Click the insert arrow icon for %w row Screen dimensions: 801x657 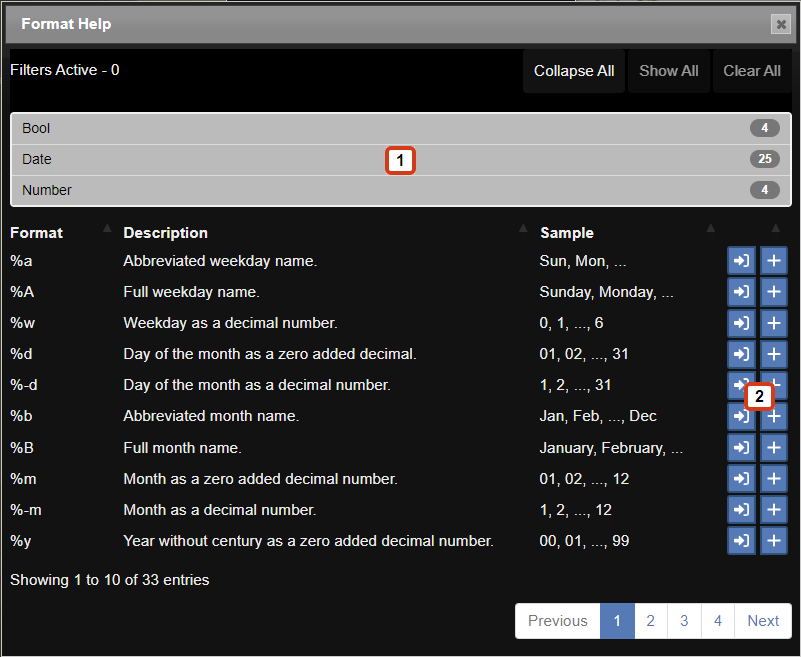click(741, 323)
